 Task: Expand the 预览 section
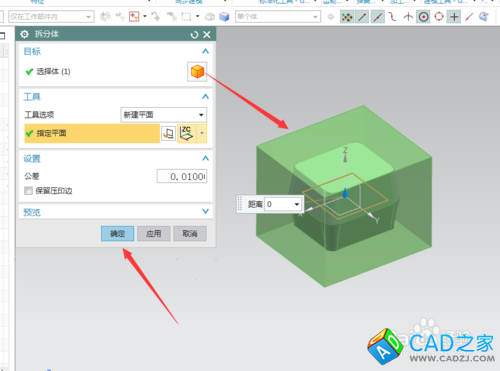click(x=205, y=212)
